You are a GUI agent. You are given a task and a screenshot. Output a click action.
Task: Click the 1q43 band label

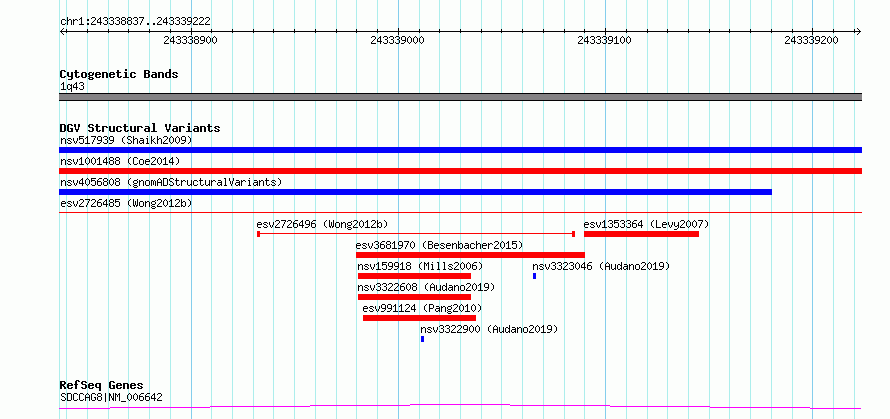coord(73,87)
